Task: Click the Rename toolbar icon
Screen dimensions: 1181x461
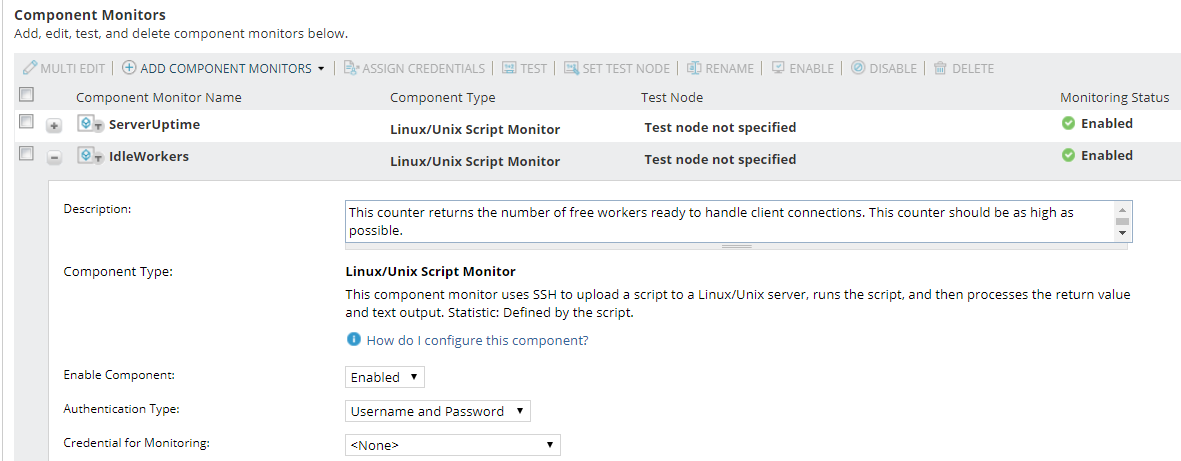Action: click(x=694, y=69)
